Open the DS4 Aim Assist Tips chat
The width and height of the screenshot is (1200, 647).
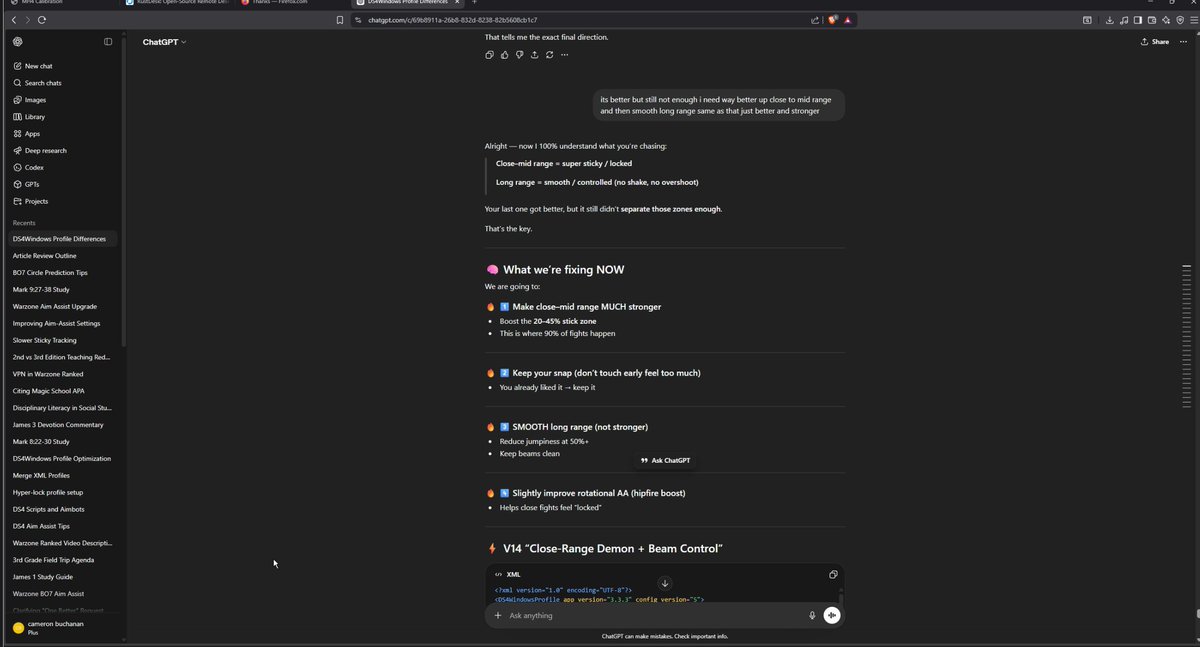tap(61, 526)
